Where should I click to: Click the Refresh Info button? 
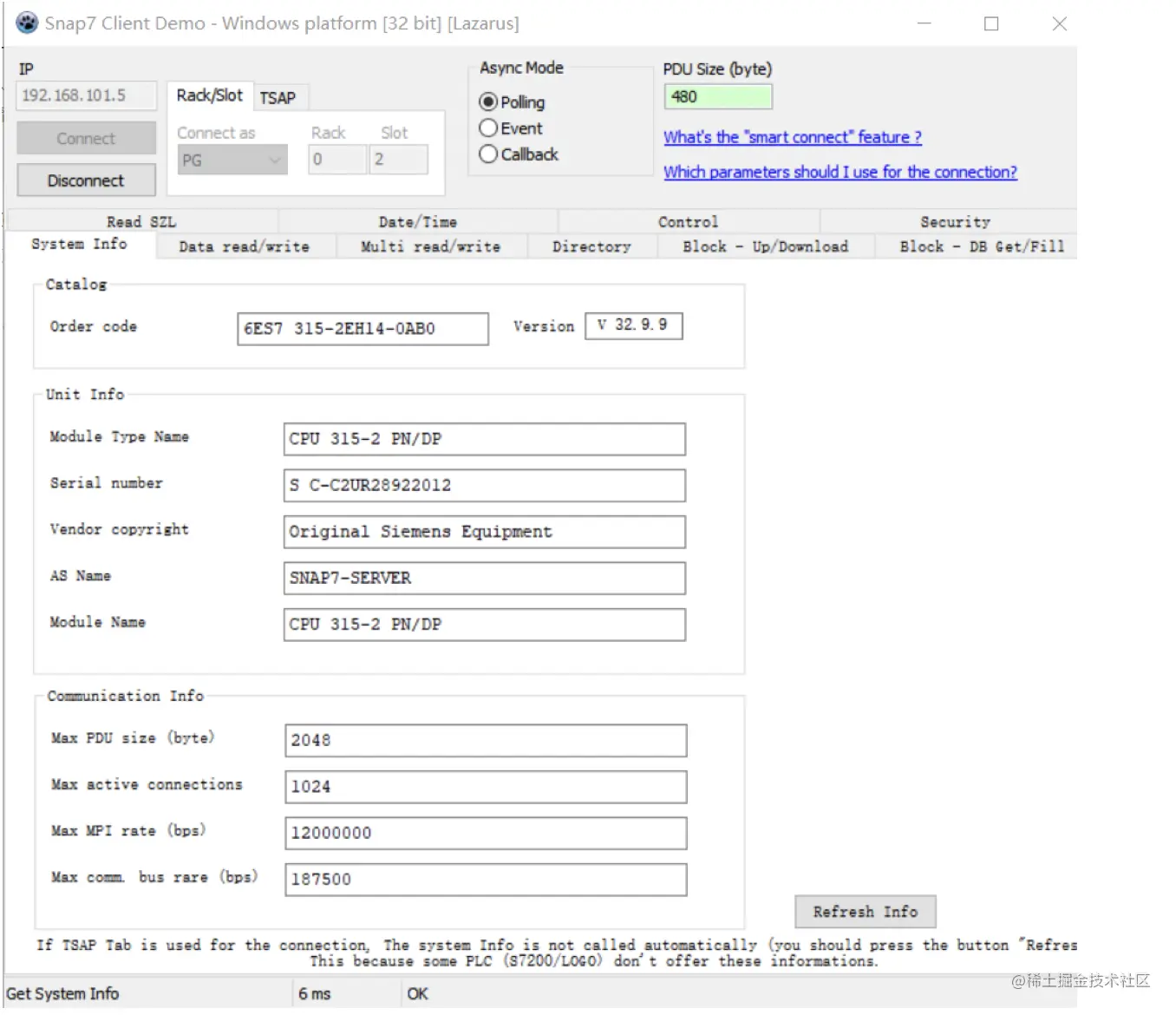pos(865,912)
